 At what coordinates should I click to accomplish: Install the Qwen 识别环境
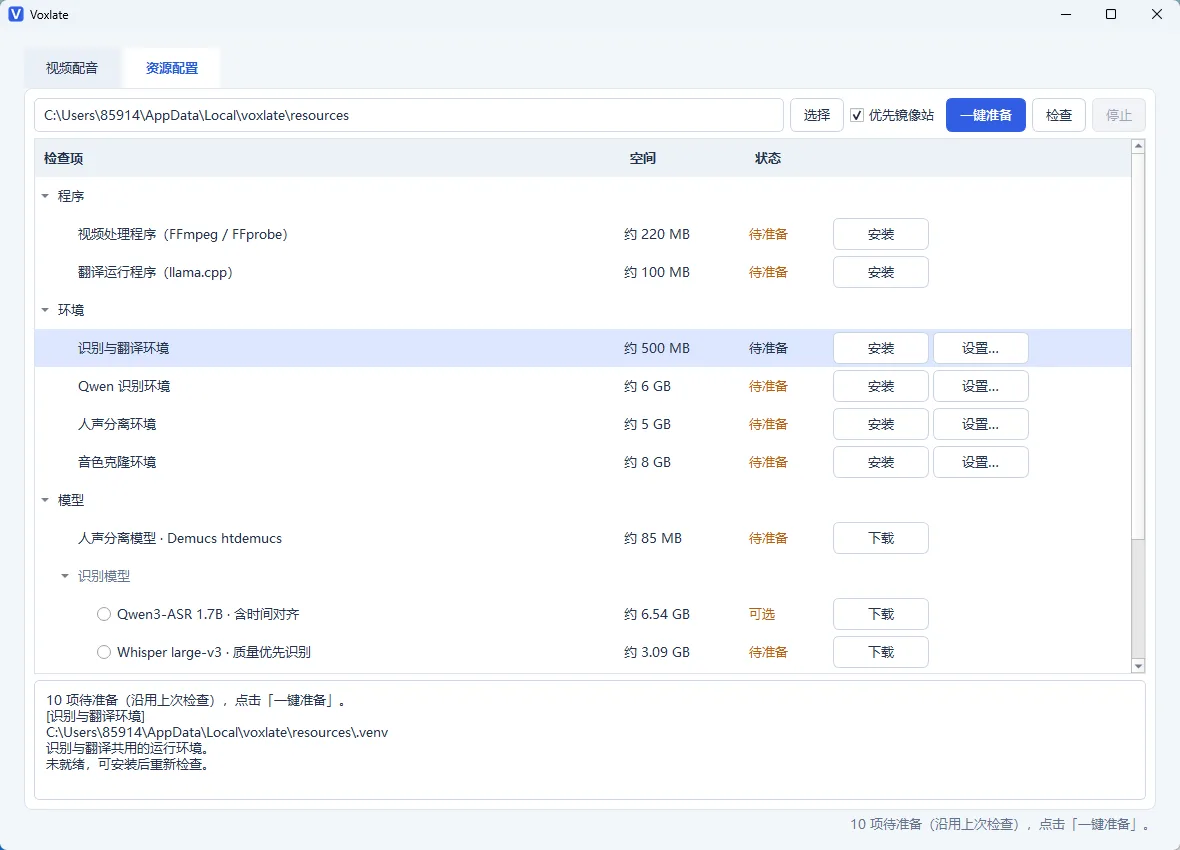880,386
